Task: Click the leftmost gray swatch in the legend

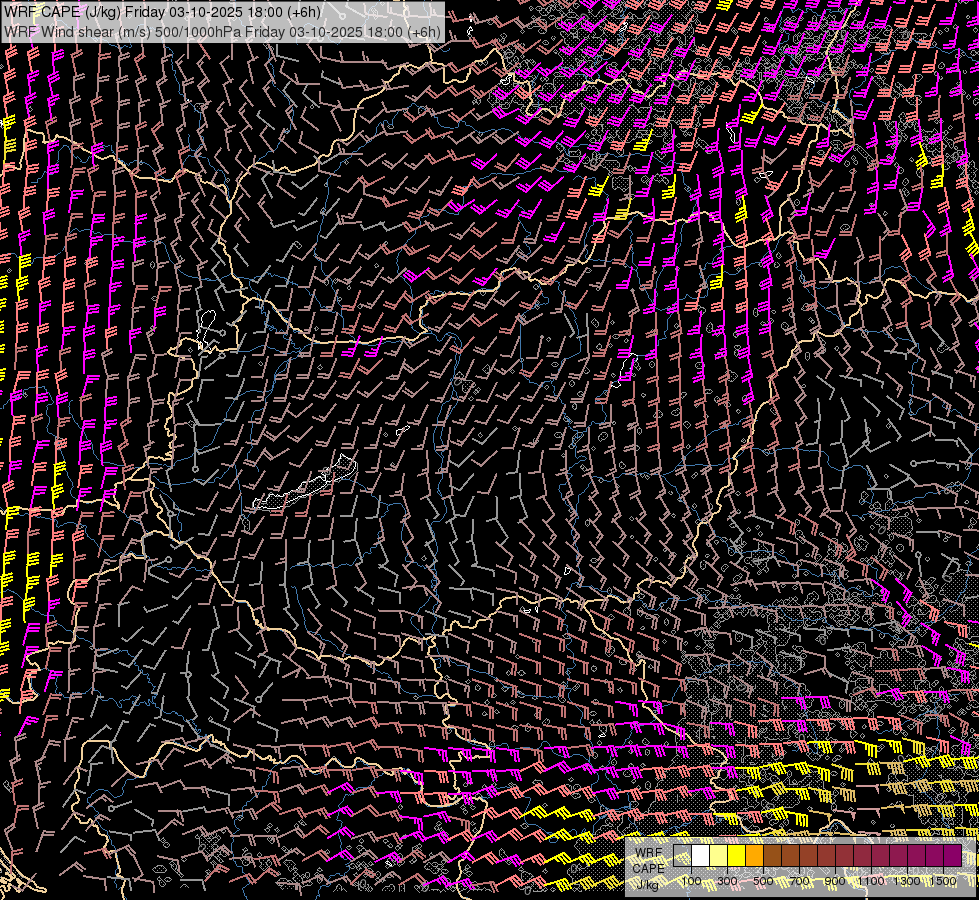Action: [x=683, y=856]
